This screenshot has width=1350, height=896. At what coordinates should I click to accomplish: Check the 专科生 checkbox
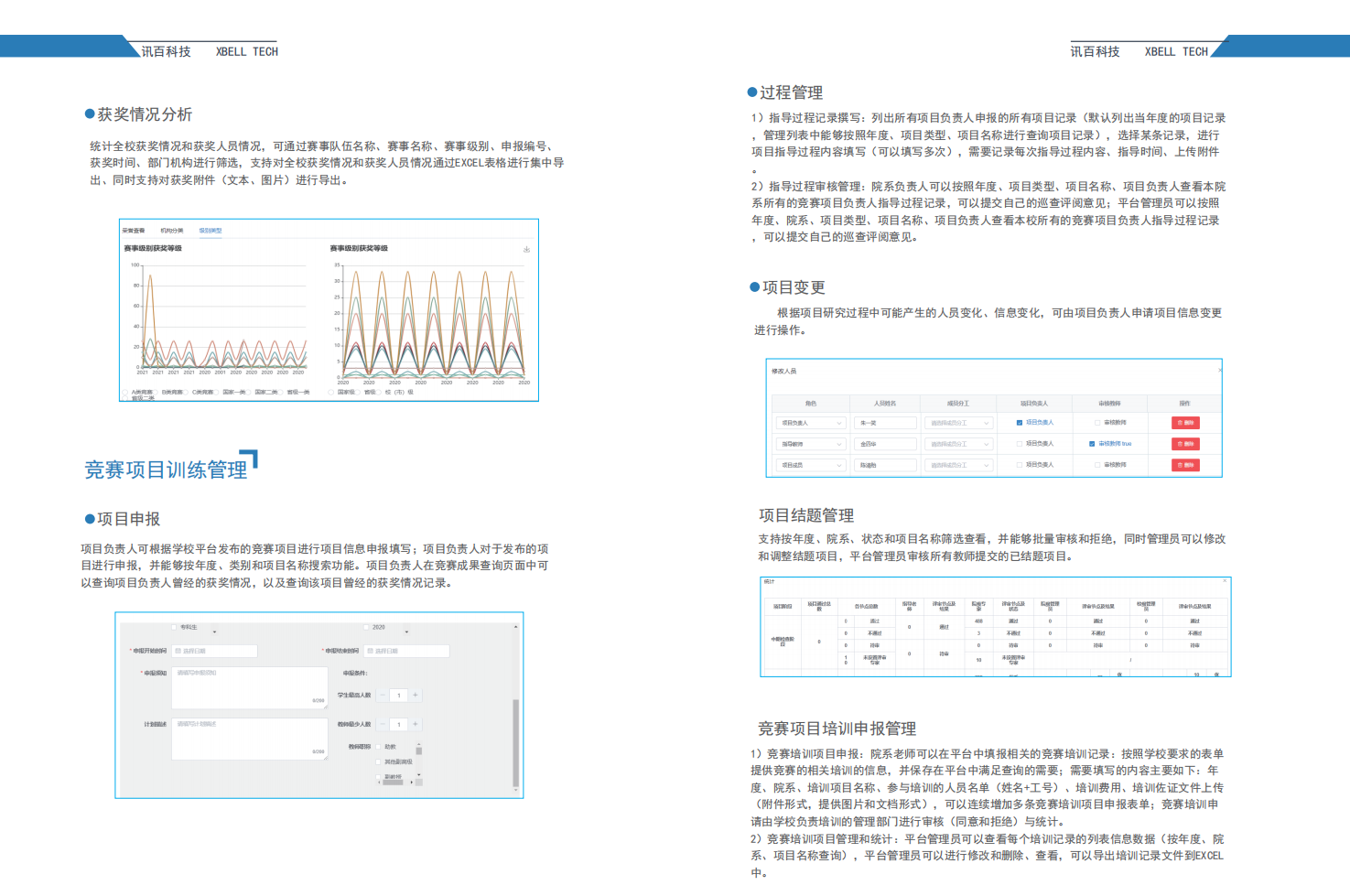174,627
